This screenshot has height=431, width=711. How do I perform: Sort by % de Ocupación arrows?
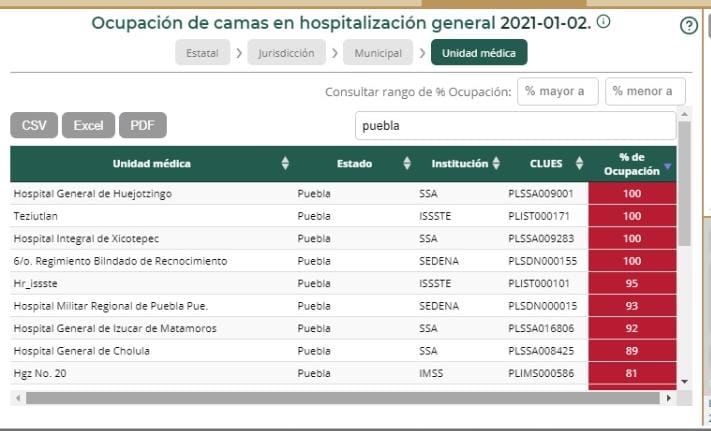[668, 165]
